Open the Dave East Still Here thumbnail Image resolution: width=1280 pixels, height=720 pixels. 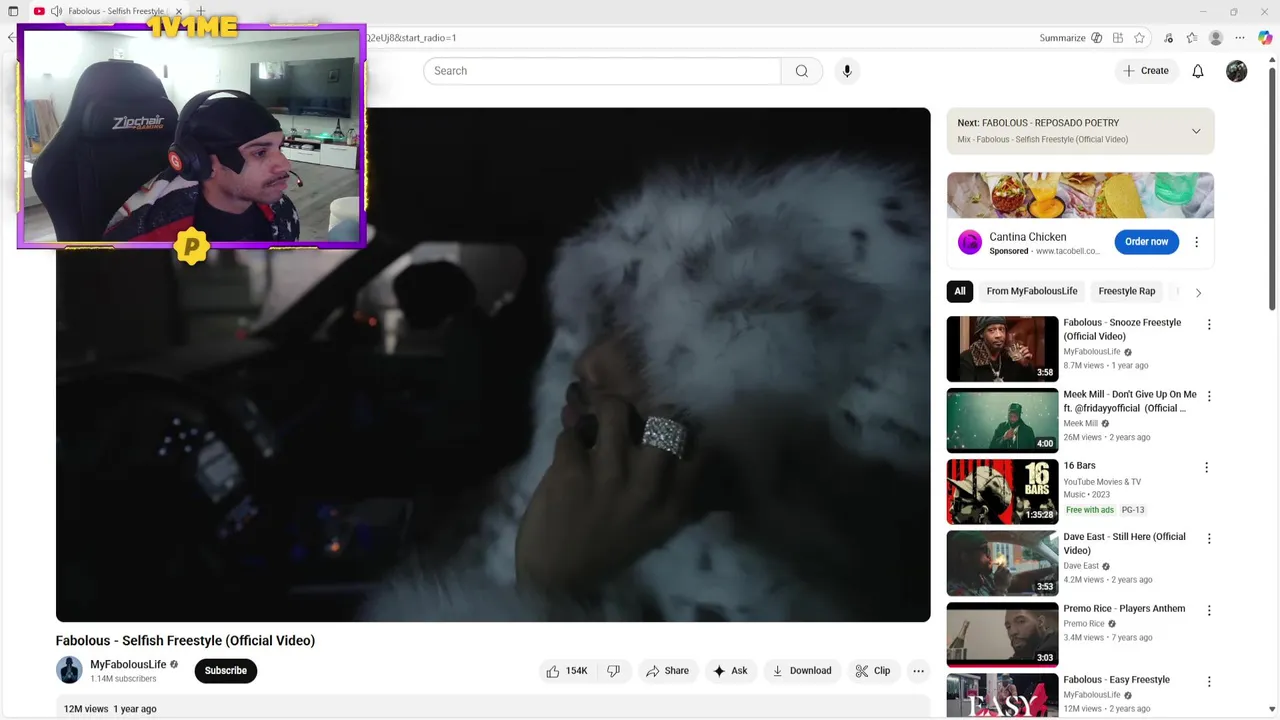tap(1002, 563)
